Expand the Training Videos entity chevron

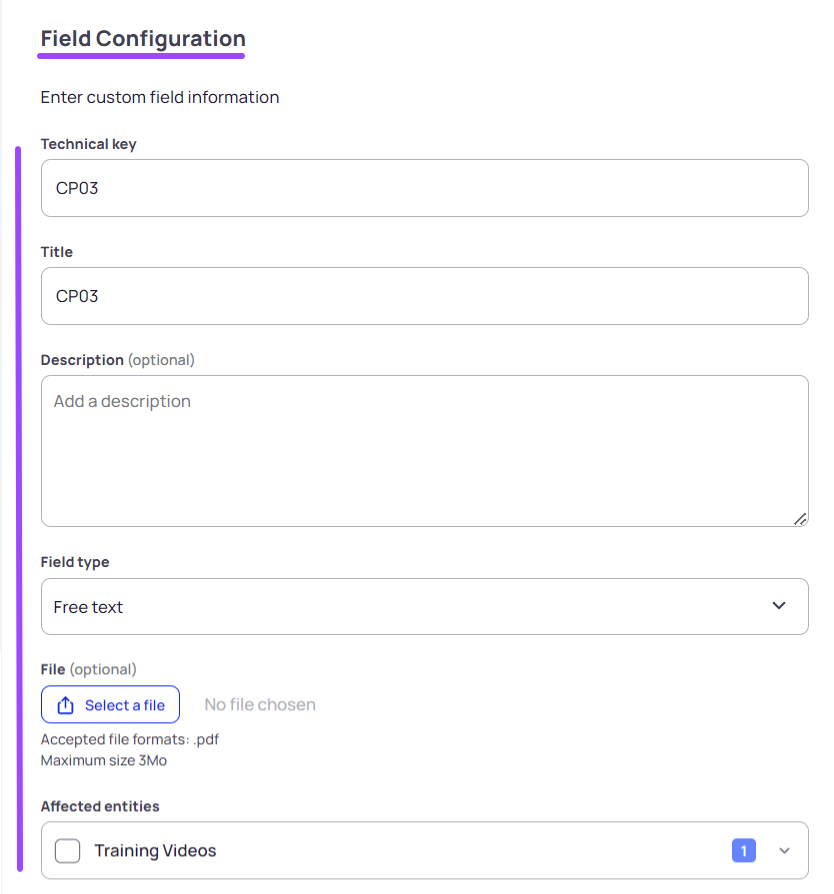click(x=784, y=851)
